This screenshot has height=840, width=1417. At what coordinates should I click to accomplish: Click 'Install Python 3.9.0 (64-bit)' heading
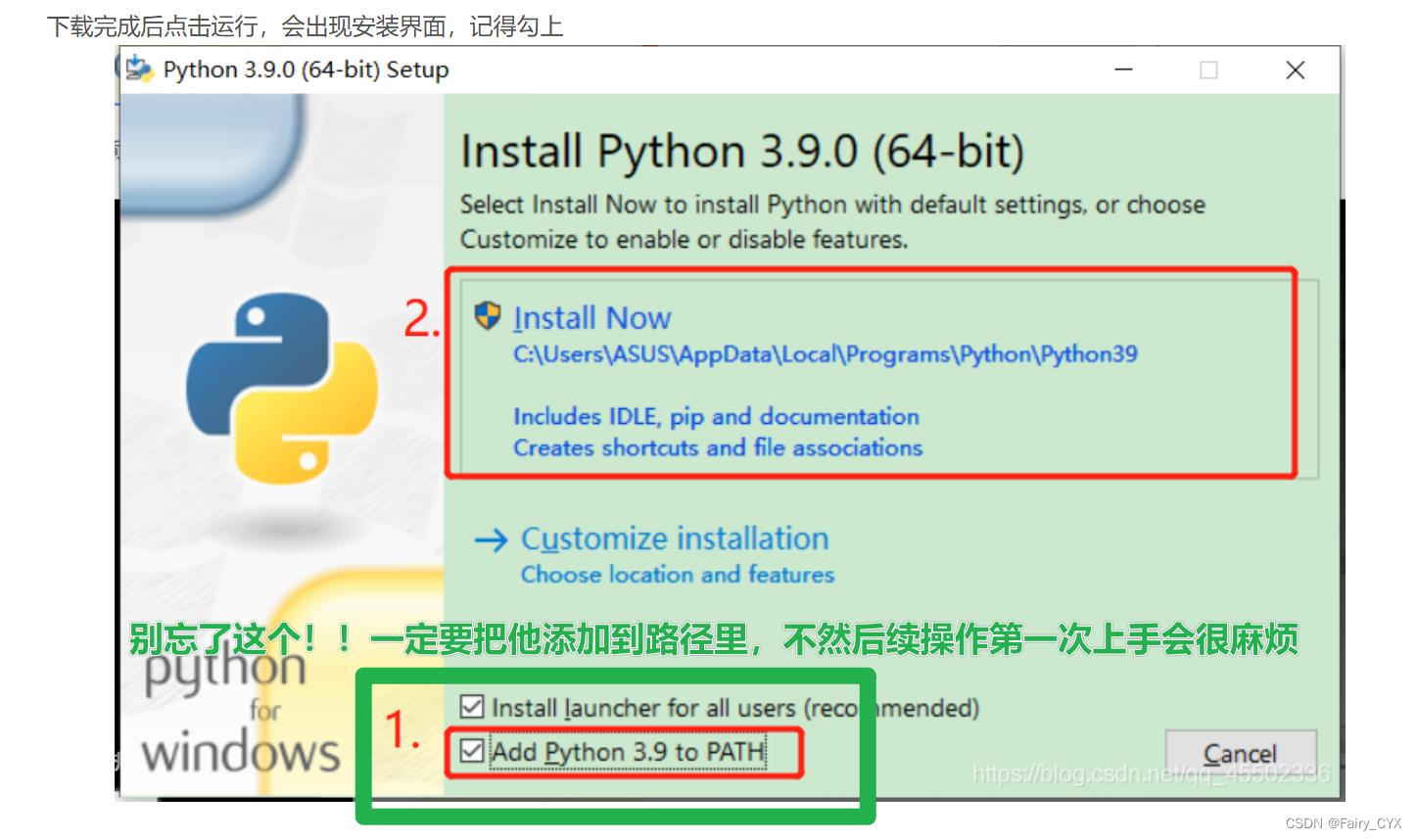742,152
